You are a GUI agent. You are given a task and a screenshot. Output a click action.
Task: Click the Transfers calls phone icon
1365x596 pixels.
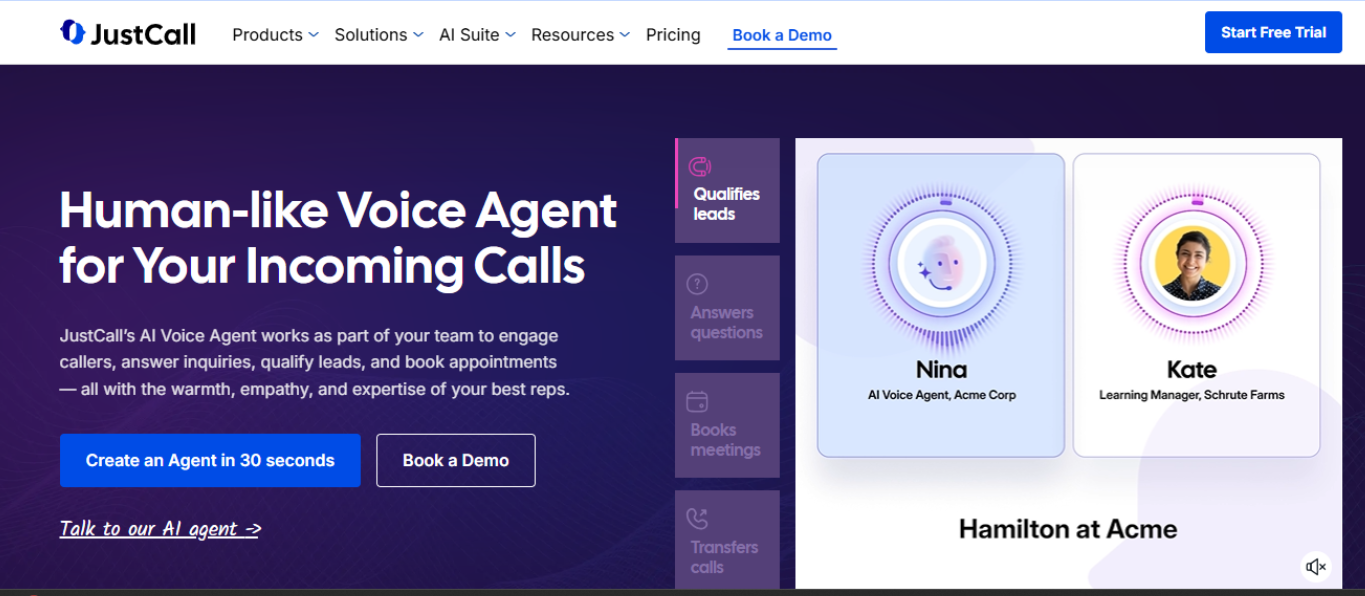tap(697, 519)
